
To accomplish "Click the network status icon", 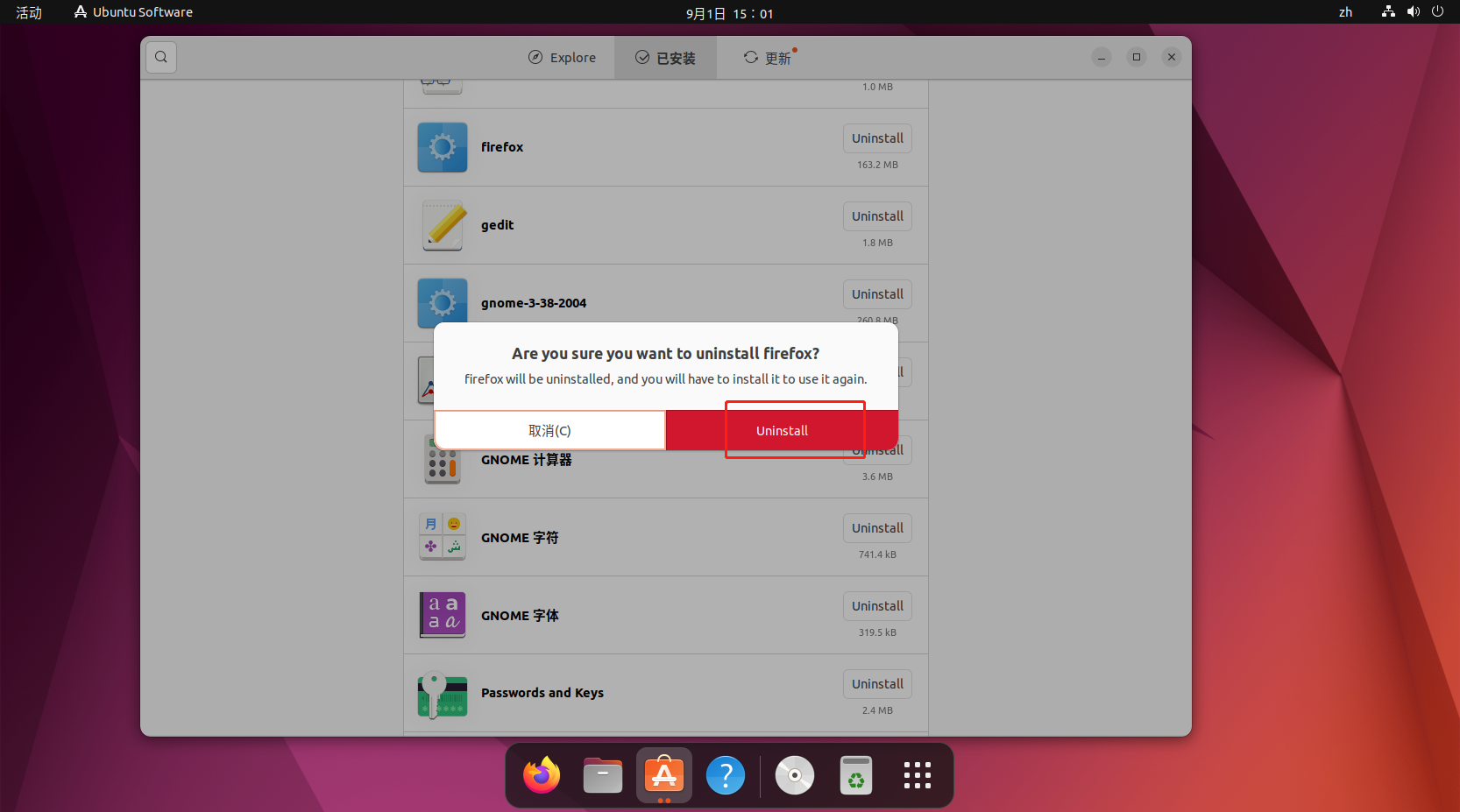I will point(1388,11).
